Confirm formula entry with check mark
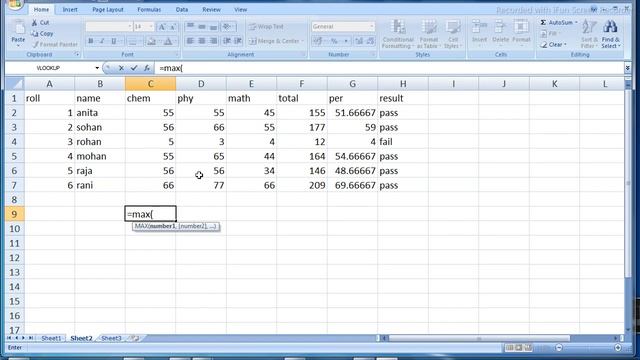 pos(134,68)
